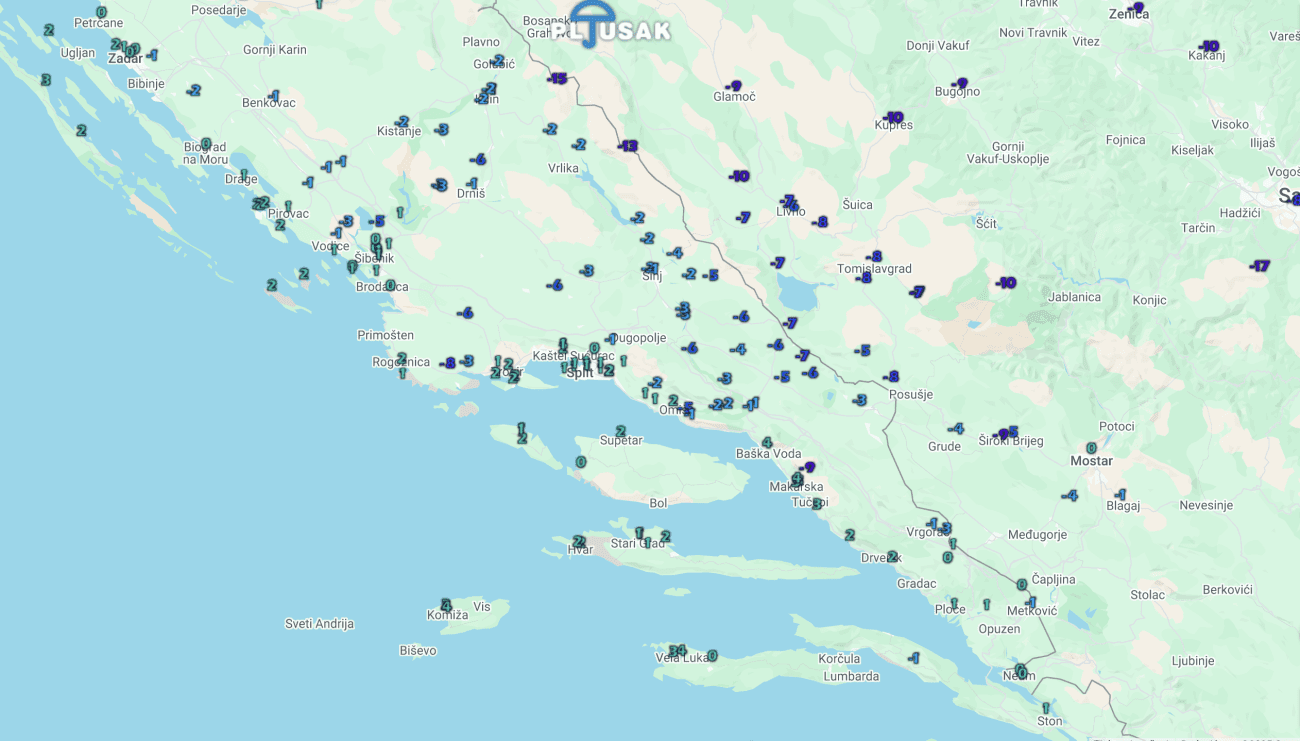Select the -10 marker left of Jablanica
The width and height of the screenshot is (1300, 741).
pos(1005,283)
